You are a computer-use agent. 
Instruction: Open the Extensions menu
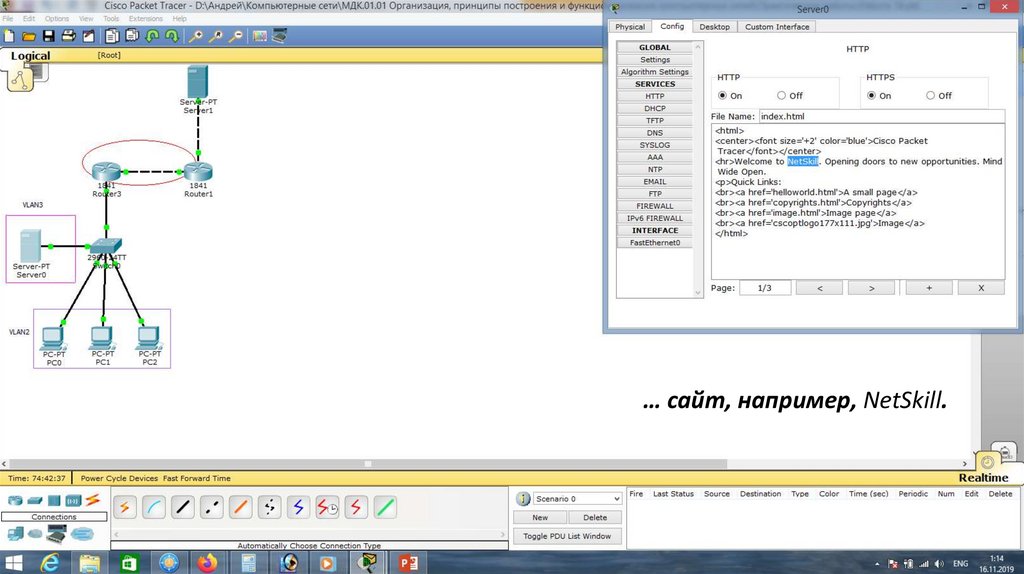tap(146, 19)
